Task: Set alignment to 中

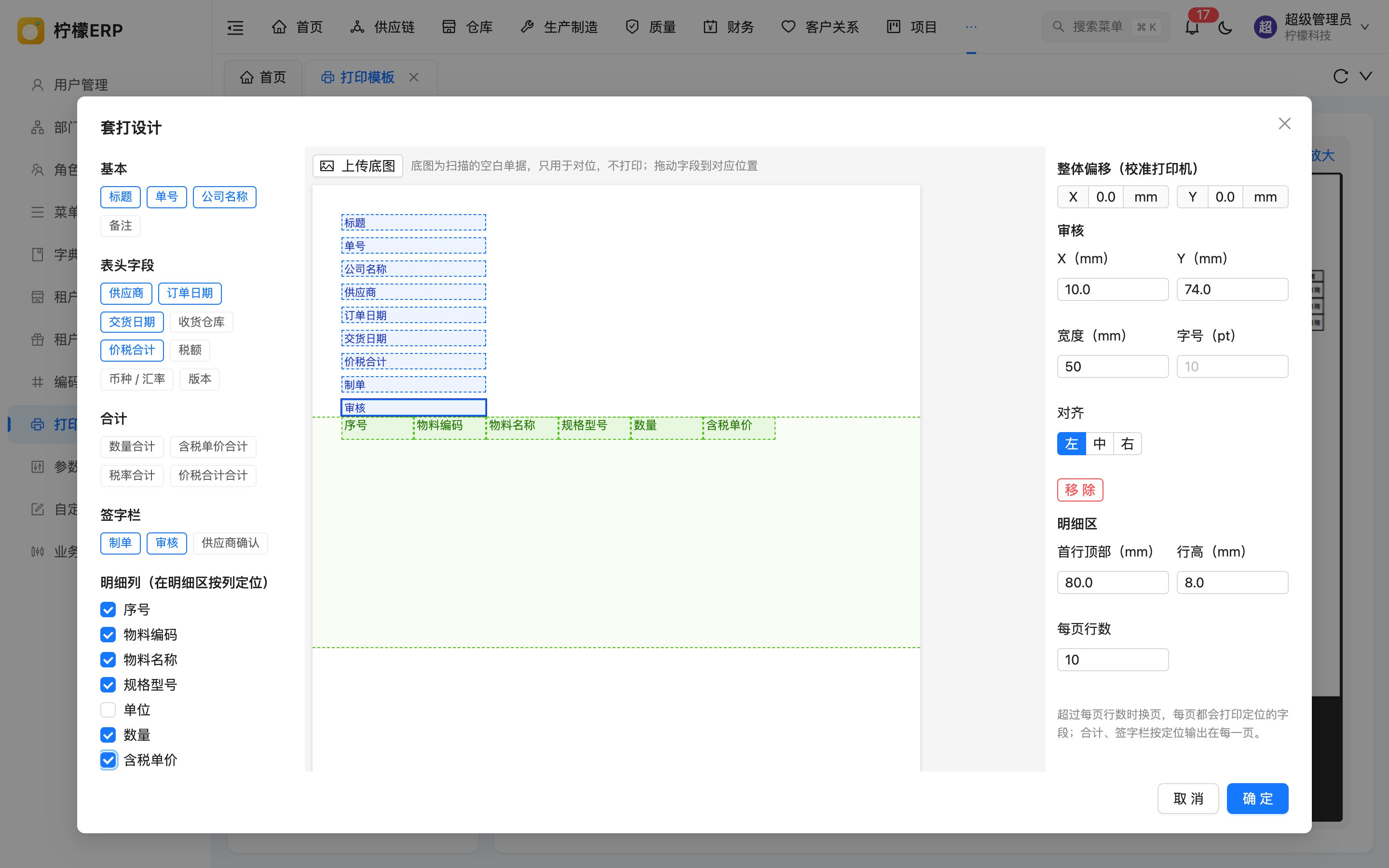Action: pyautogui.click(x=1099, y=444)
